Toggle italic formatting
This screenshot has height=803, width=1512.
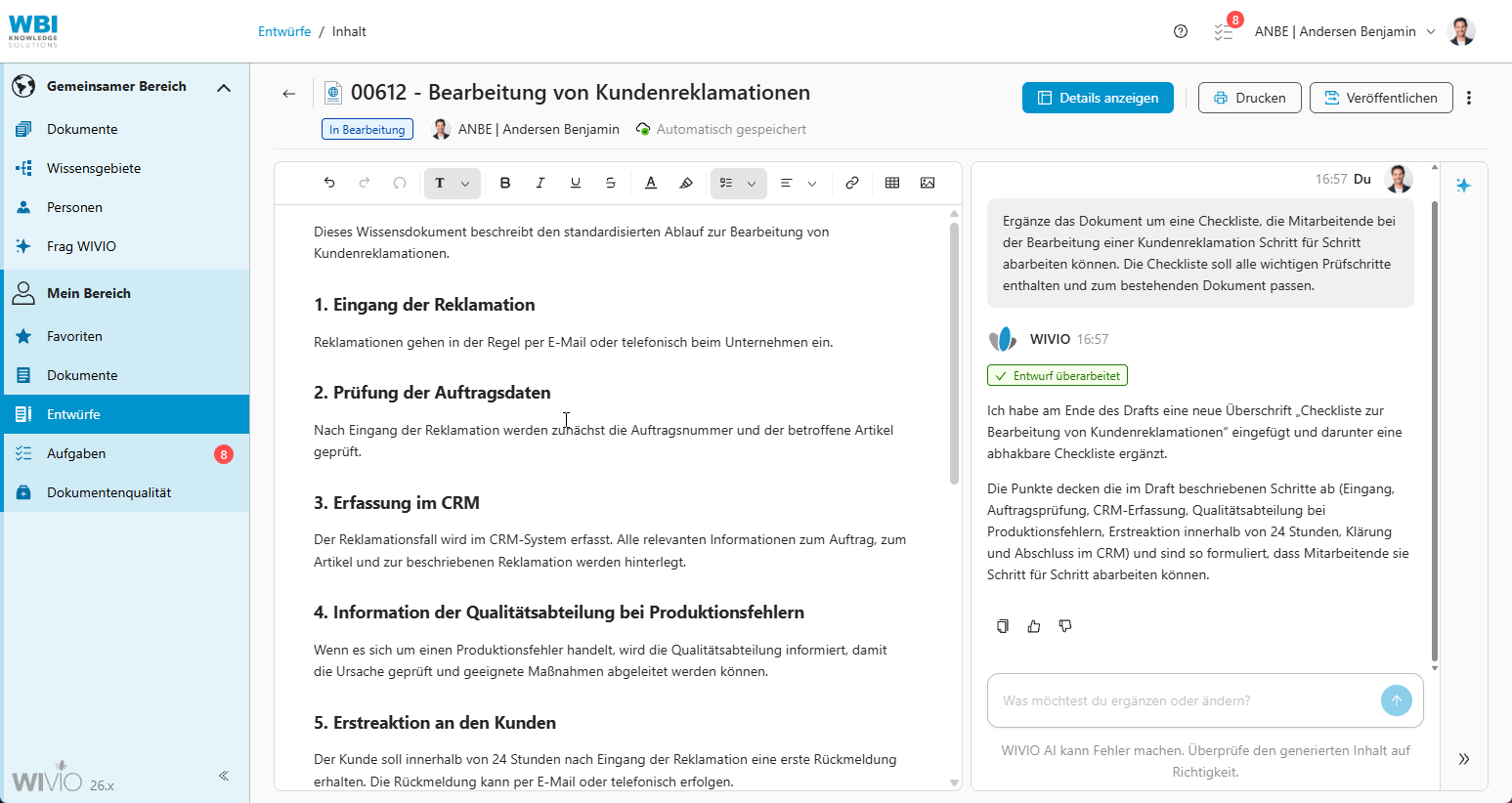[x=540, y=183]
